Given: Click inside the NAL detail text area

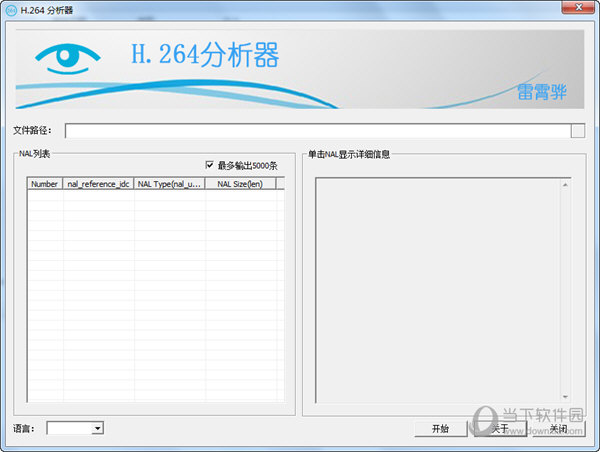Looking at the screenshot, I should 438,290.
